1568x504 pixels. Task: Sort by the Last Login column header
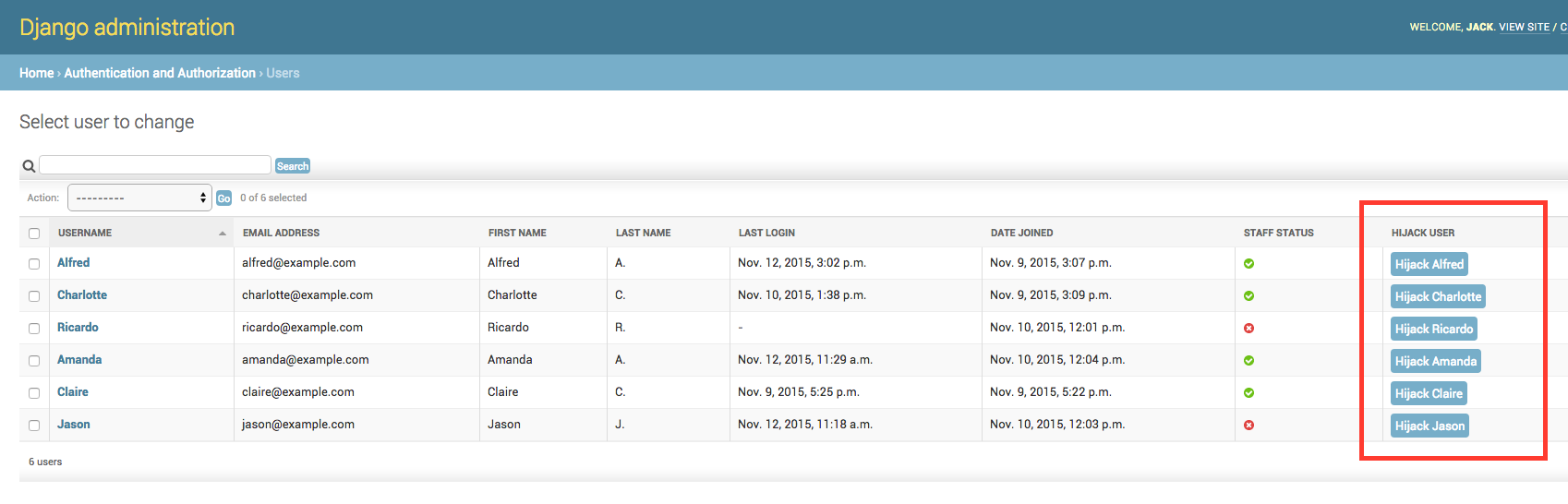(766, 233)
